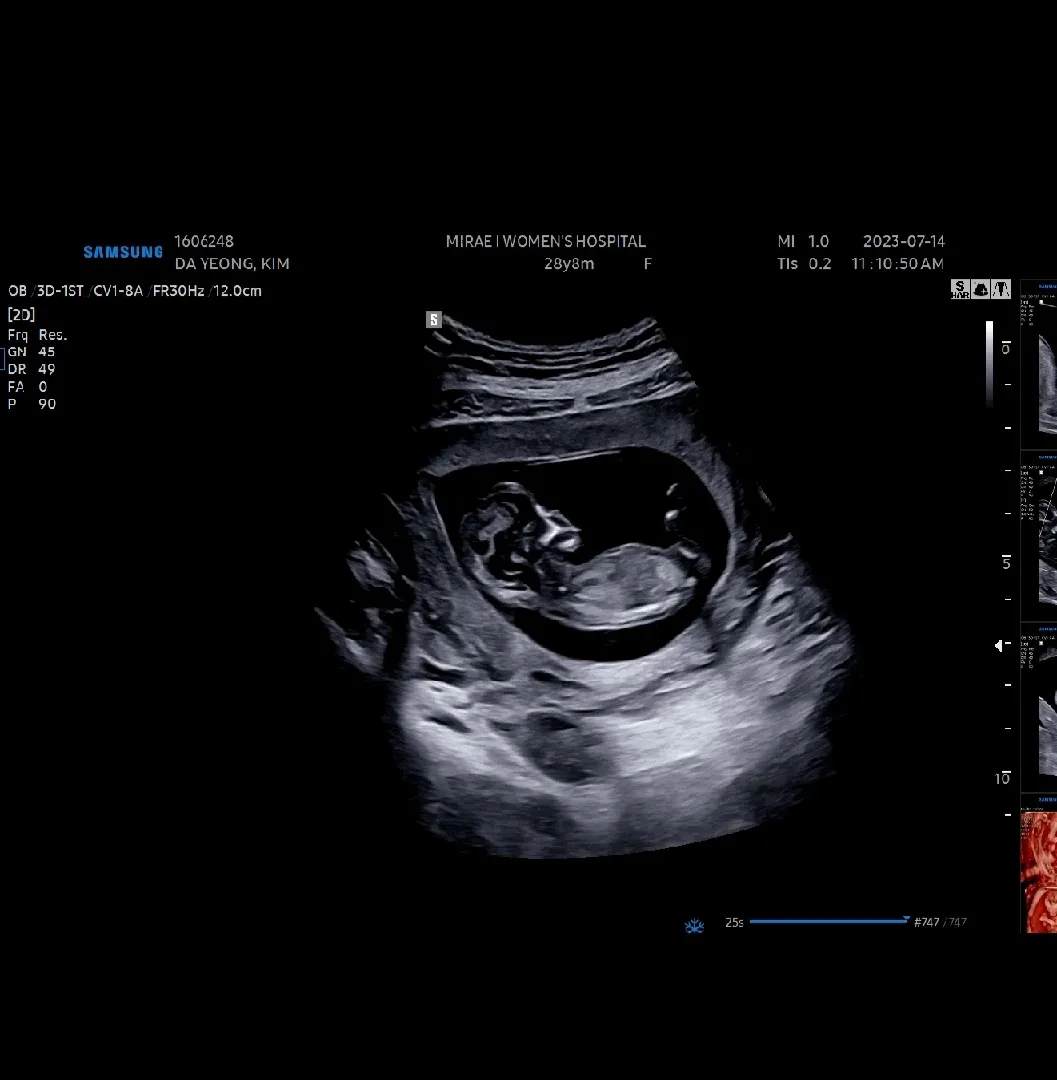Image resolution: width=1057 pixels, height=1080 pixels.
Task: Click the date 2023-07-14
Action: click(903, 241)
